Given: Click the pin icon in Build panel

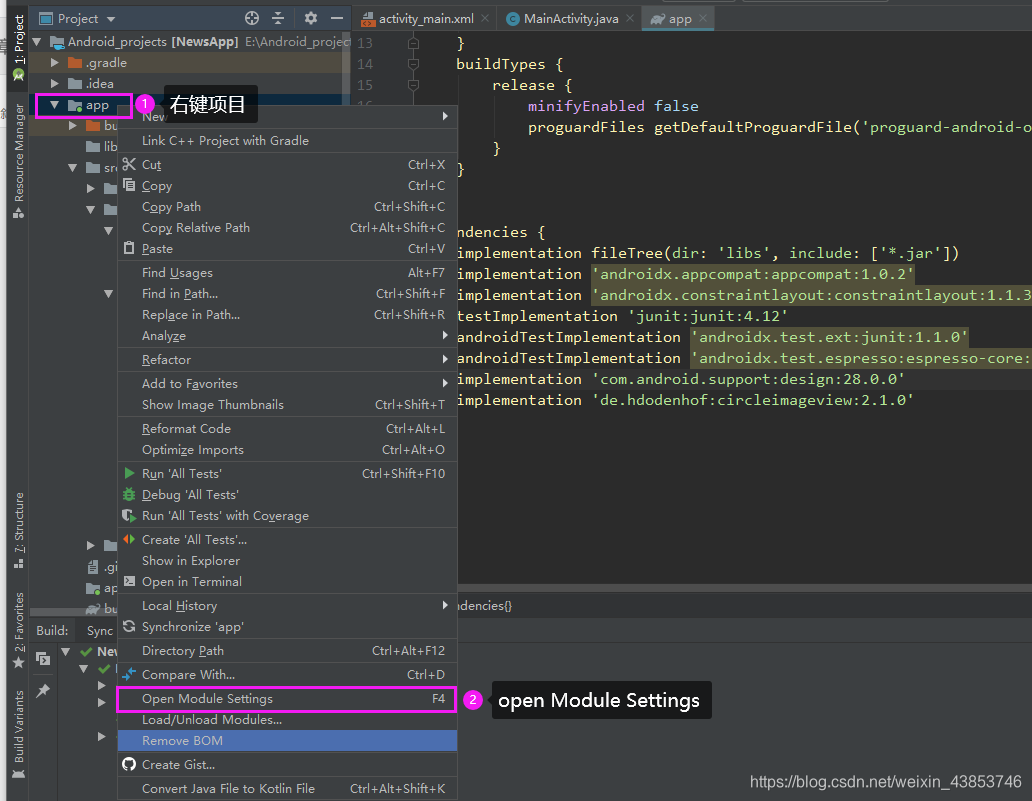Looking at the screenshot, I should pyautogui.click(x=43, y=690).
